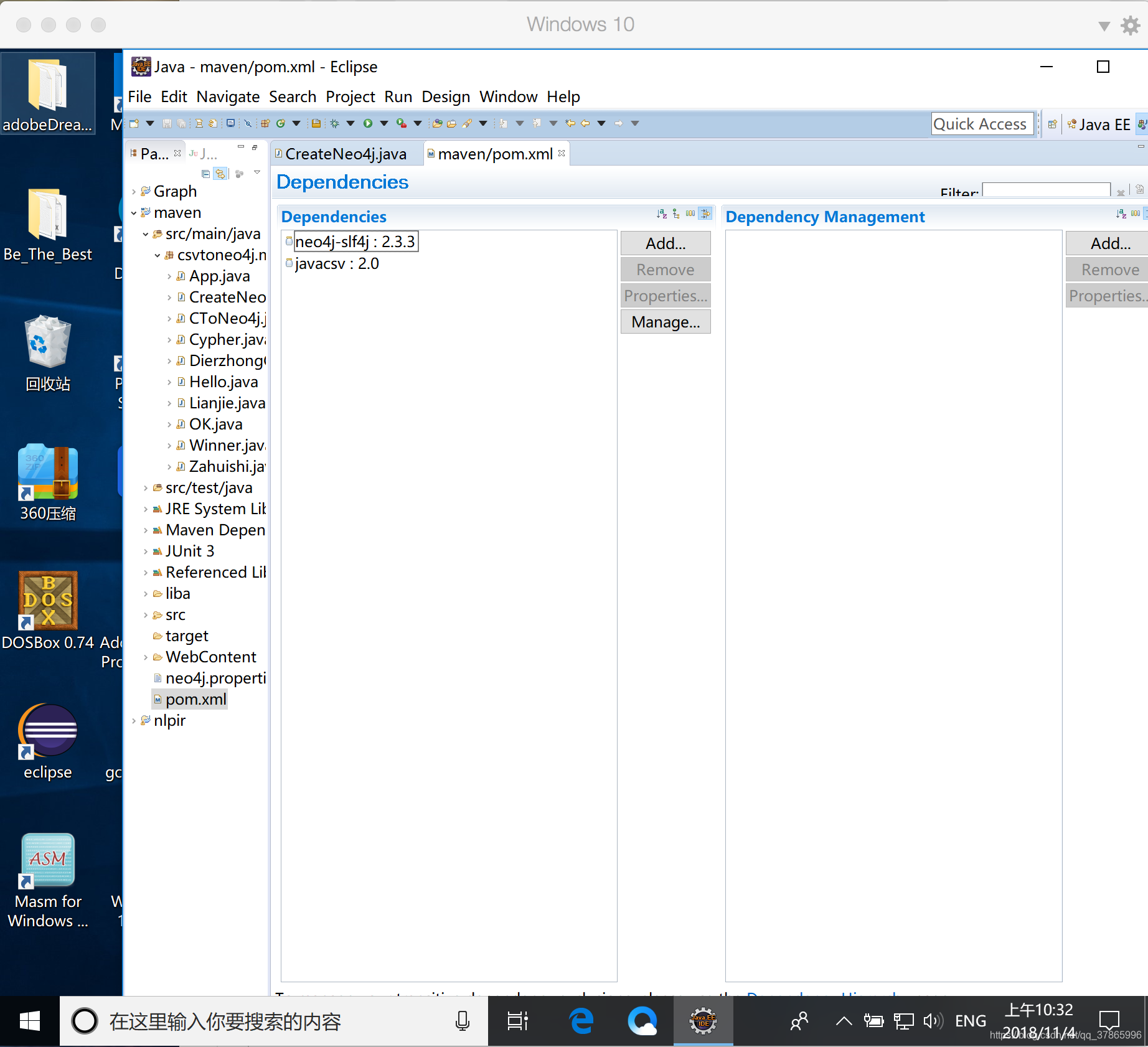Select the neo4j-slf4j : 2.3.3 dependency

(355, 242)
